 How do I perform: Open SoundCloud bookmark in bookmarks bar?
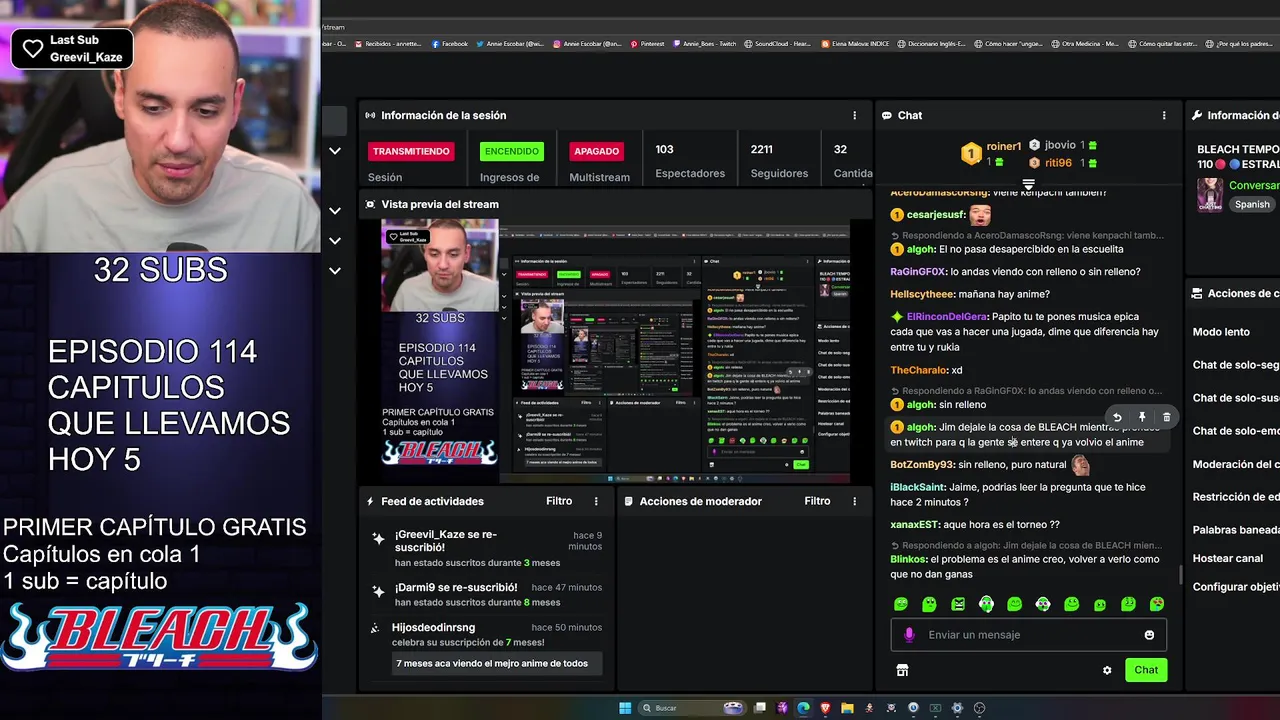pyautogui.click(x=779, y=44)
